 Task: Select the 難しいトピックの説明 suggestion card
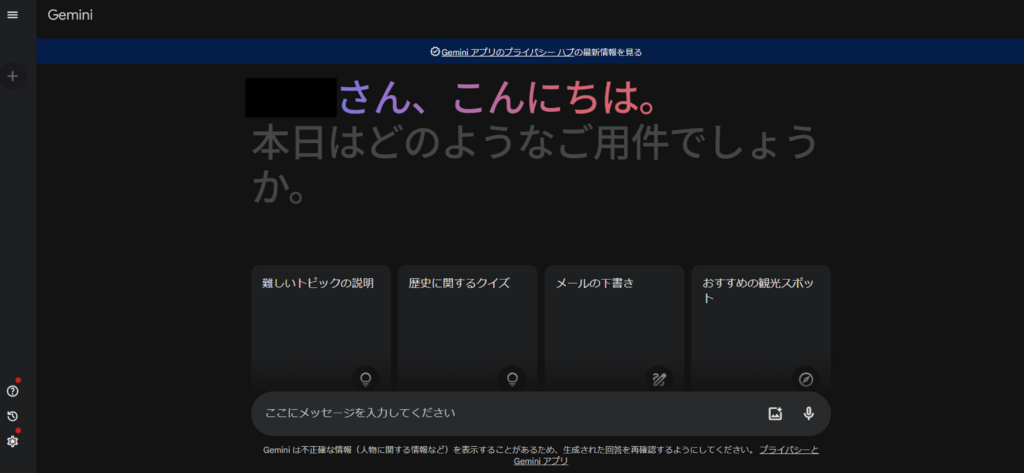tap(321, 328)
